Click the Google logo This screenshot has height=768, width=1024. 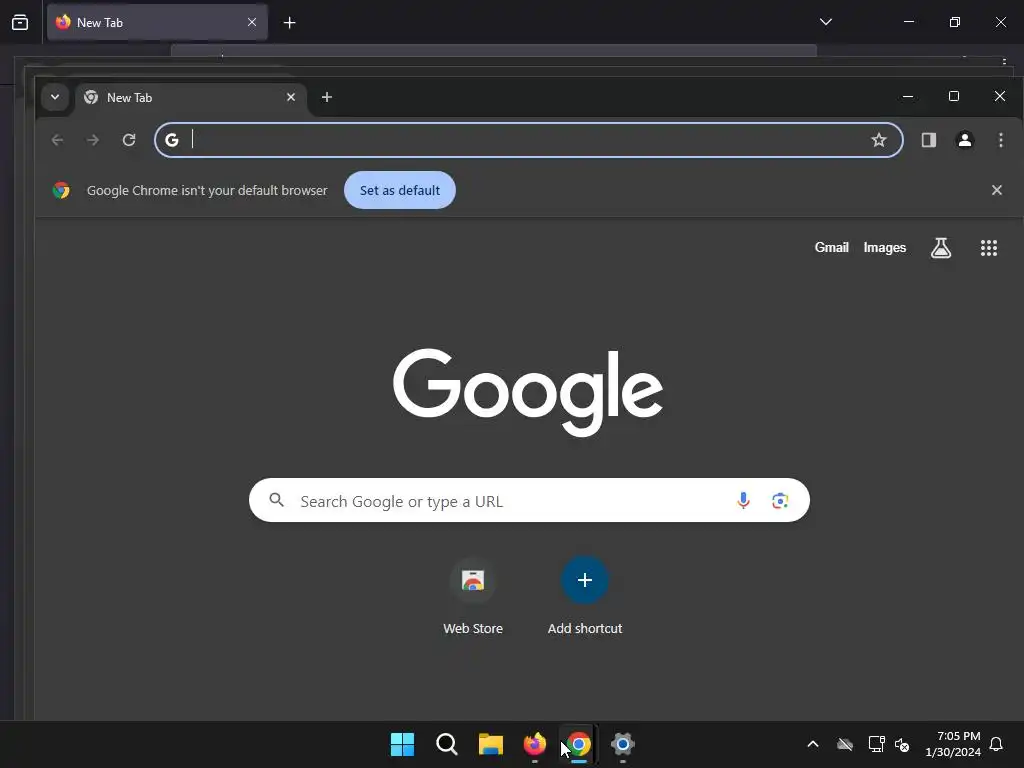[x=528, y=392]
